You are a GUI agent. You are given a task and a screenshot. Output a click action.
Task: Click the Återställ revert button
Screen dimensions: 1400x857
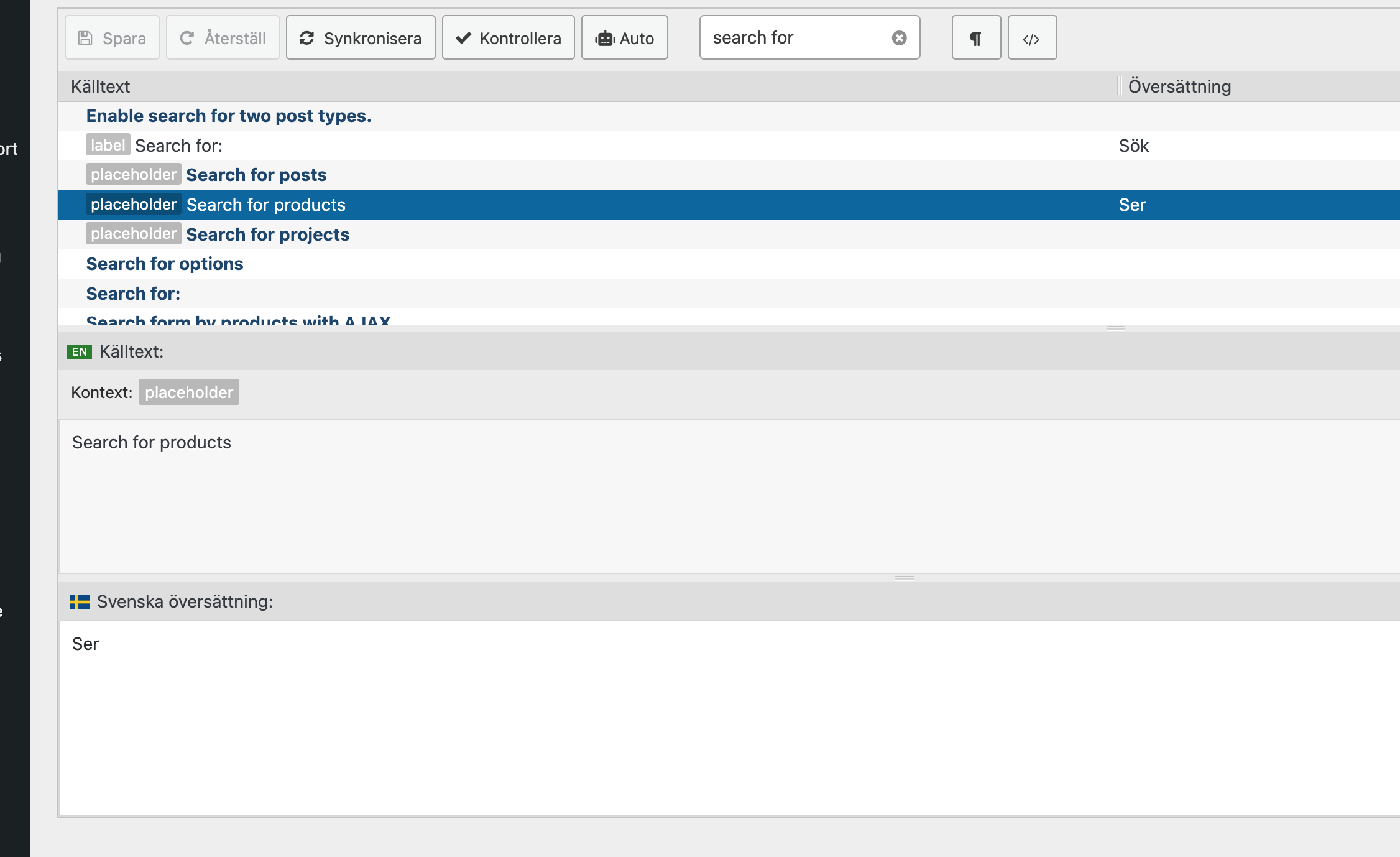coord(223,38)
